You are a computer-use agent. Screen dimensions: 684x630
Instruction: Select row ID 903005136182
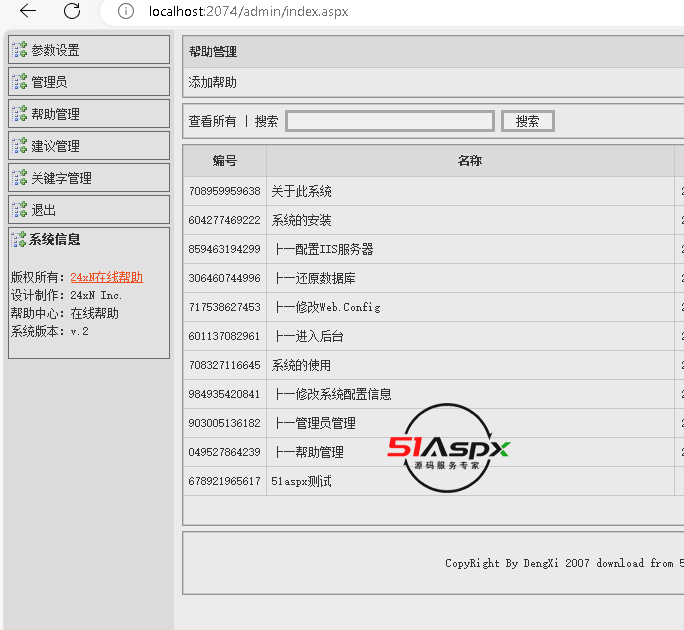click(x=225, y=423)
